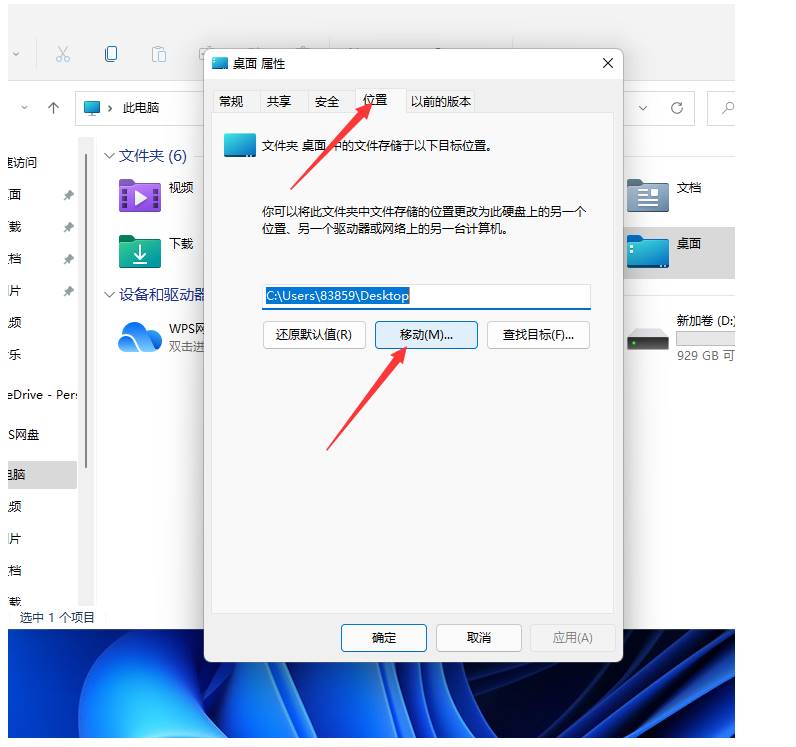The image size is (796, 747).
Task: Select the 新加卷 (D:) drive icon
Action: click(x=647, y=341)
